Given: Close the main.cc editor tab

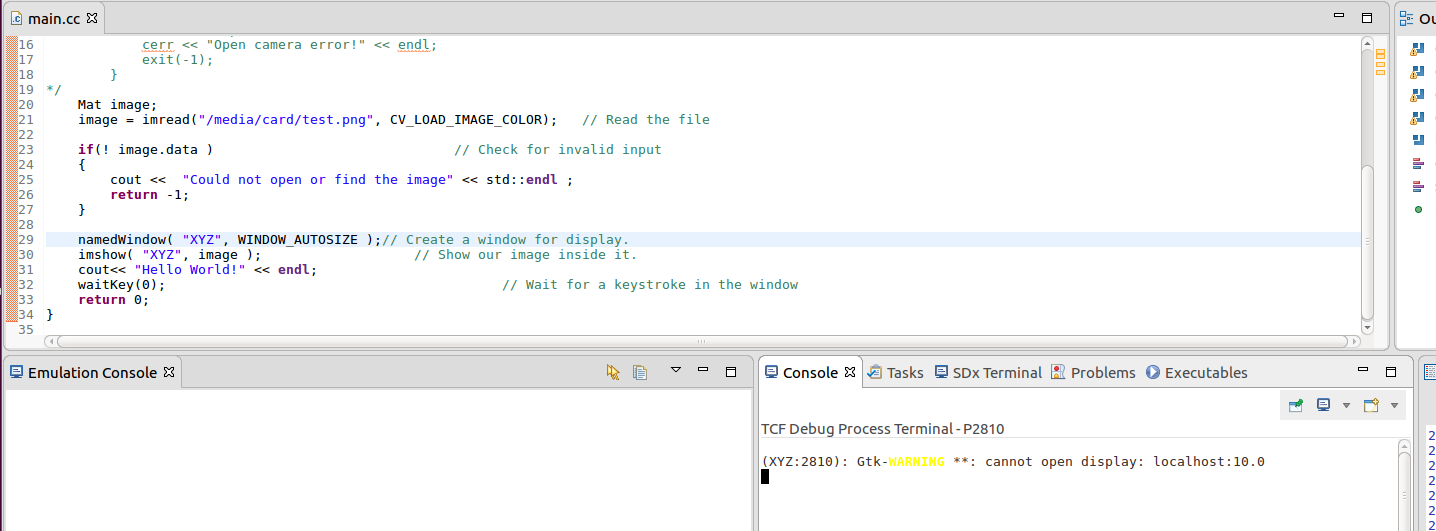Looking at the screenshot, I should [x=92, y=18].
